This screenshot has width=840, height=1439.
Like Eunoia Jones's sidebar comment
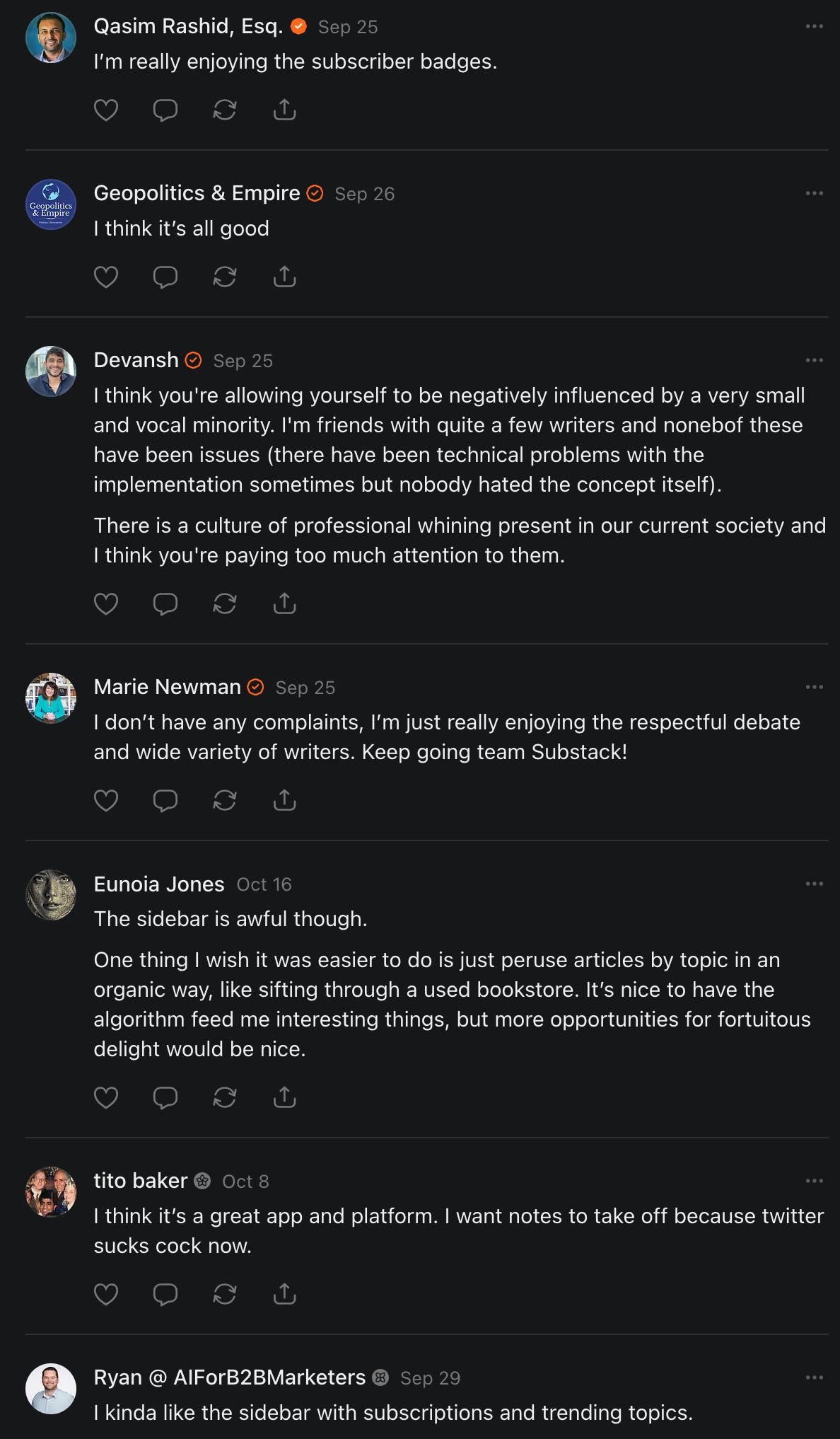pos(106,1097)
